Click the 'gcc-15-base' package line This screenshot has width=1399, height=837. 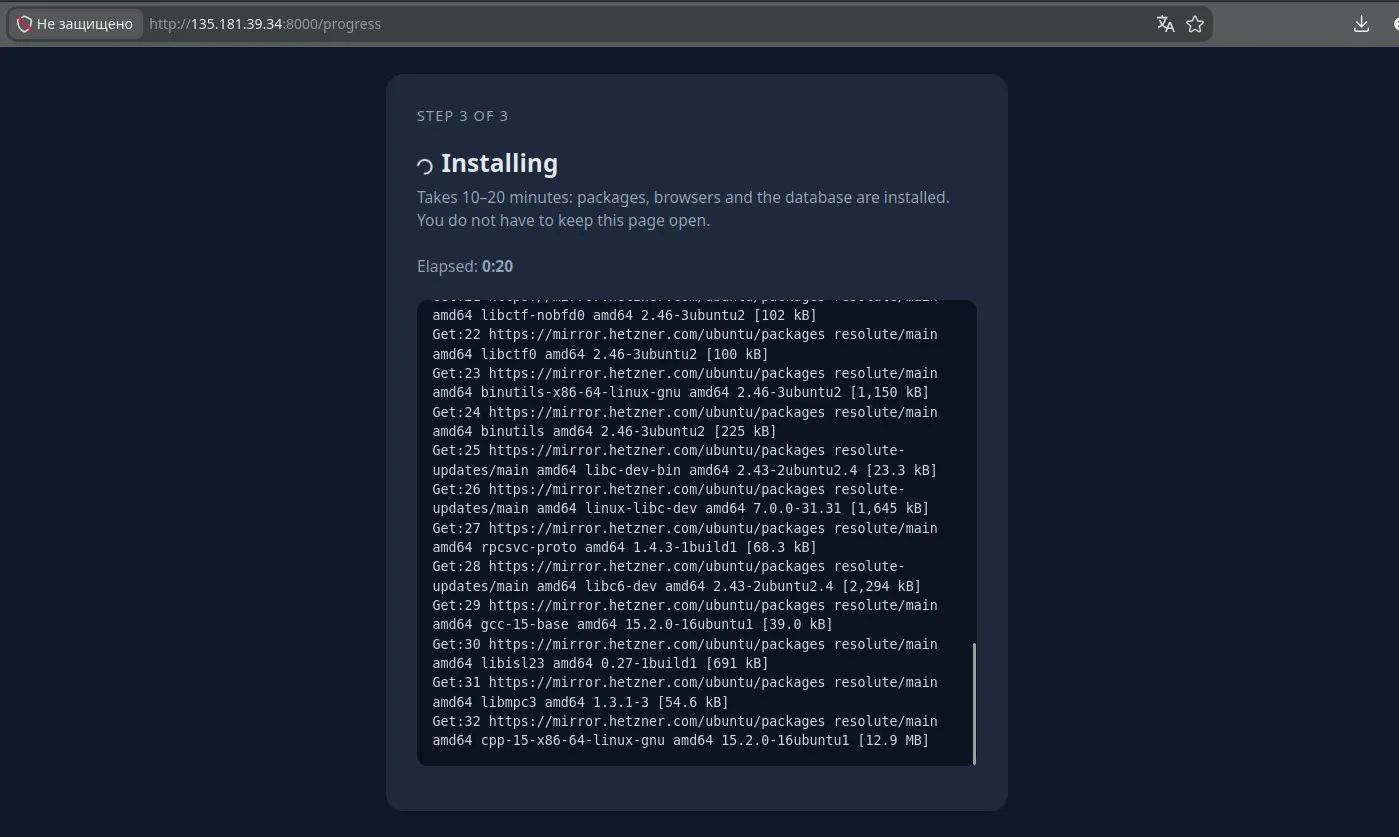pyautogui.click(x=632, y=624)
